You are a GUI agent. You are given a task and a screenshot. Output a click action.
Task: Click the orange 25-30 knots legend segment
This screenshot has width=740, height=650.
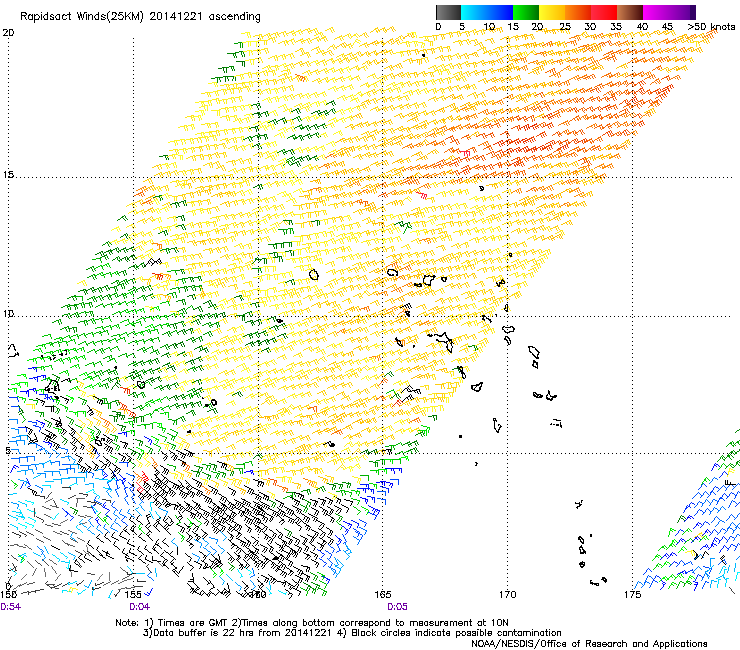578,12
